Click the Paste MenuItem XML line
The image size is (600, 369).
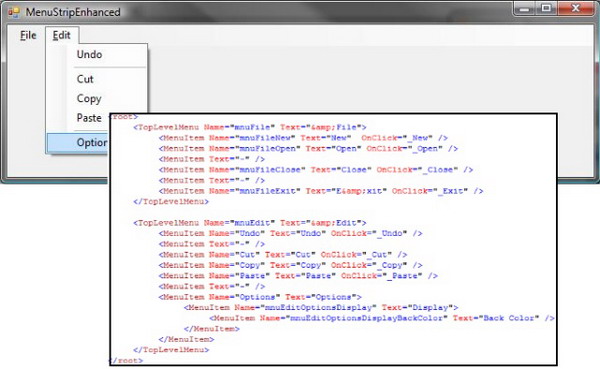[298, 276]
